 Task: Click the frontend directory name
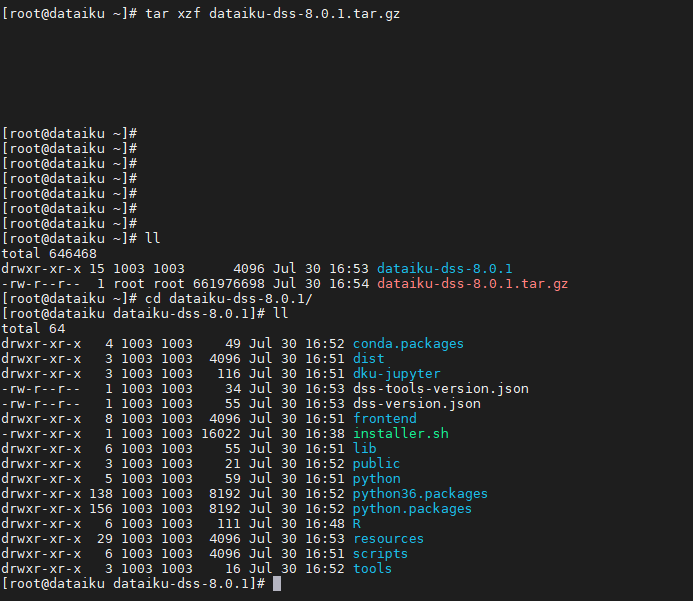pyautogui.click(x=385, y=419)
